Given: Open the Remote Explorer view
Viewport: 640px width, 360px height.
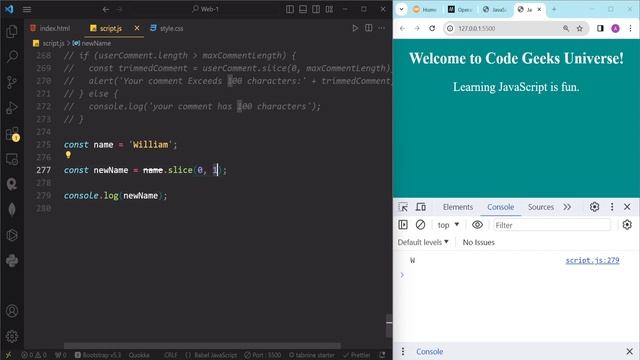Looking at the screenshot, I should [12, 159].
